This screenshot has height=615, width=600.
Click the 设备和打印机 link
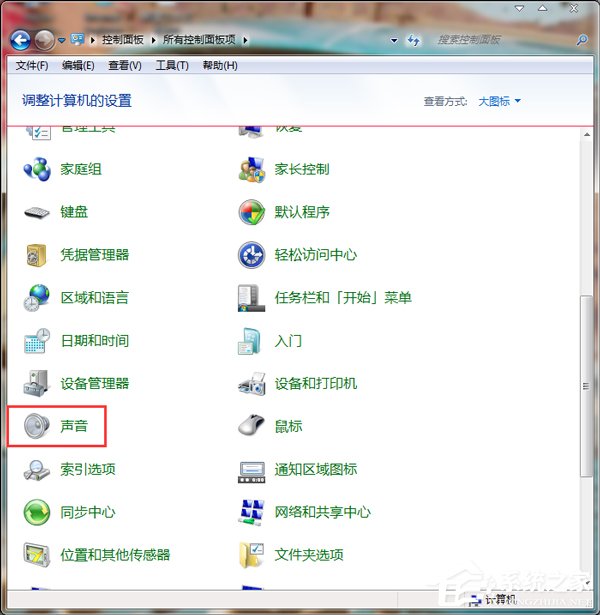(x=315, y=384)
